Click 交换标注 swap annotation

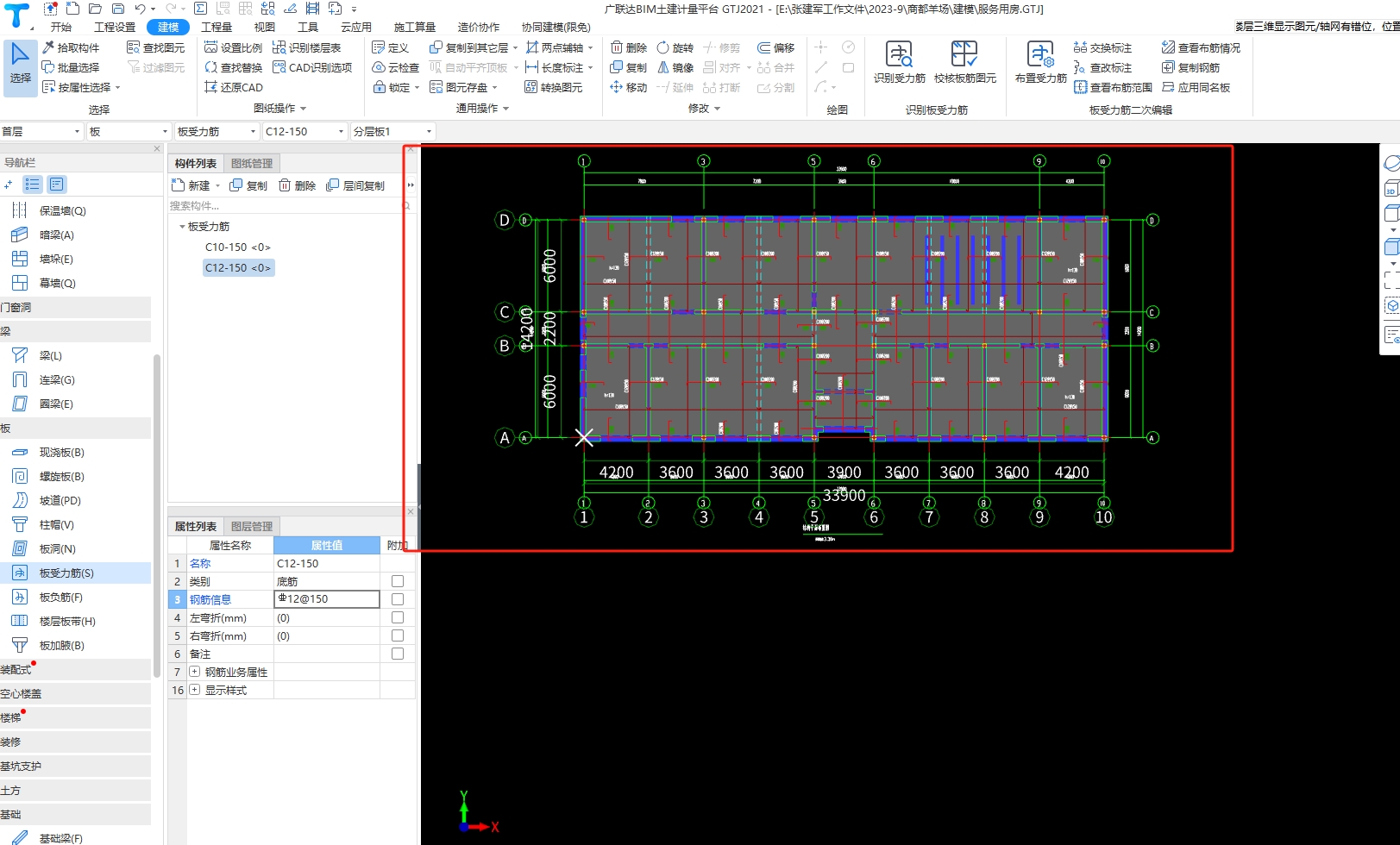click(x=1103, y=47)
